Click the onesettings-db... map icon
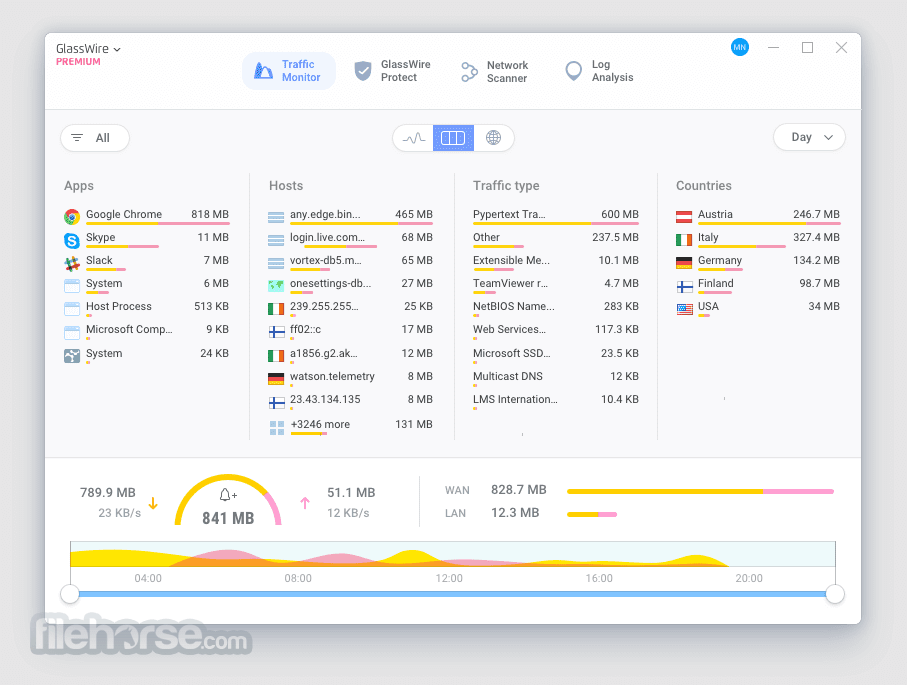This screenshot has width=907, height=685. (276, 286)
